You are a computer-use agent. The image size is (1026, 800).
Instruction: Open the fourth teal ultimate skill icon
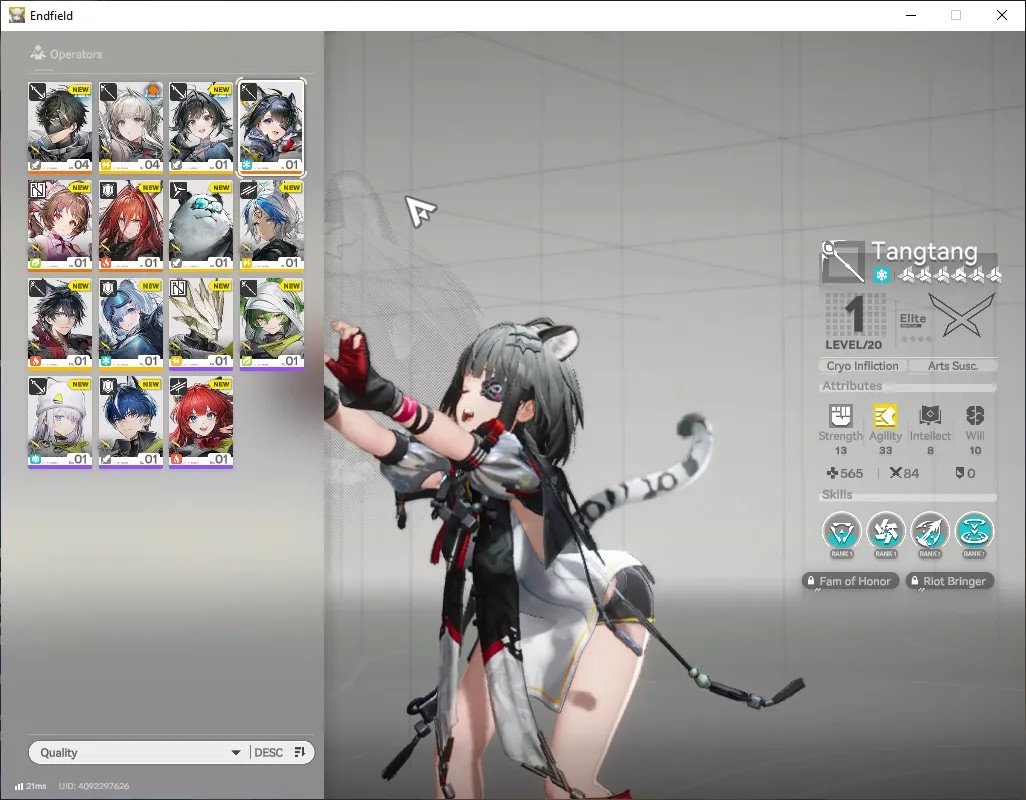(x=974, y=531)
